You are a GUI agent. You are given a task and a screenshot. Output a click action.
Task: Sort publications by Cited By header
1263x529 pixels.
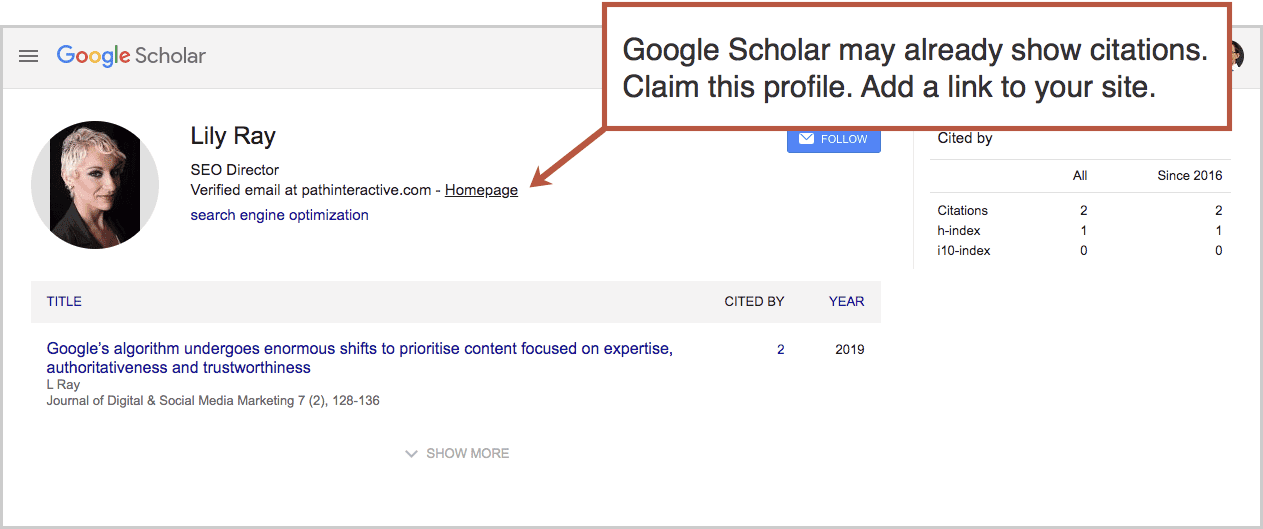tap(754, 301)
